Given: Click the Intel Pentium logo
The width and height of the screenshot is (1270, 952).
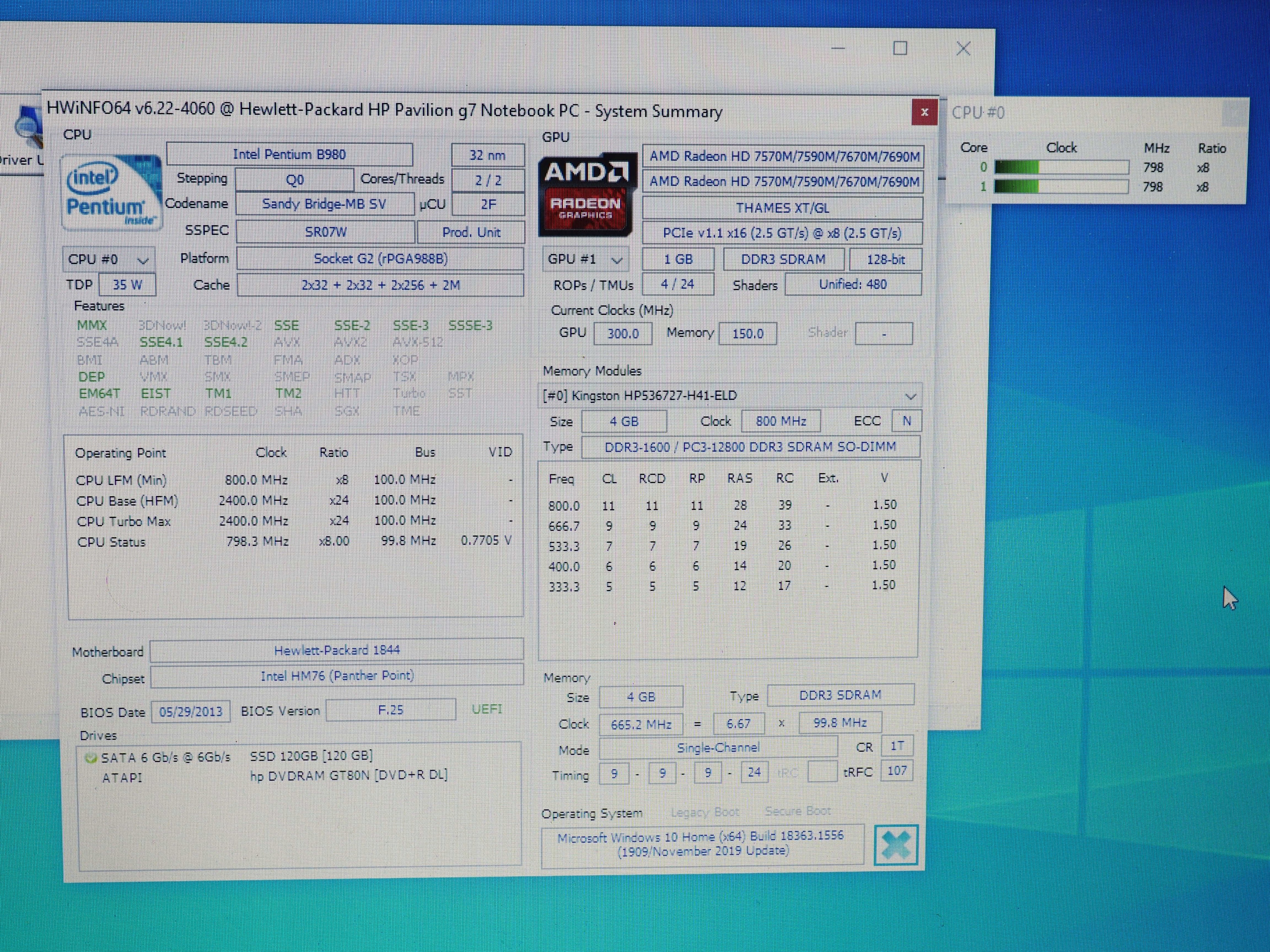Looking at the screenshot, I should 112,192.
